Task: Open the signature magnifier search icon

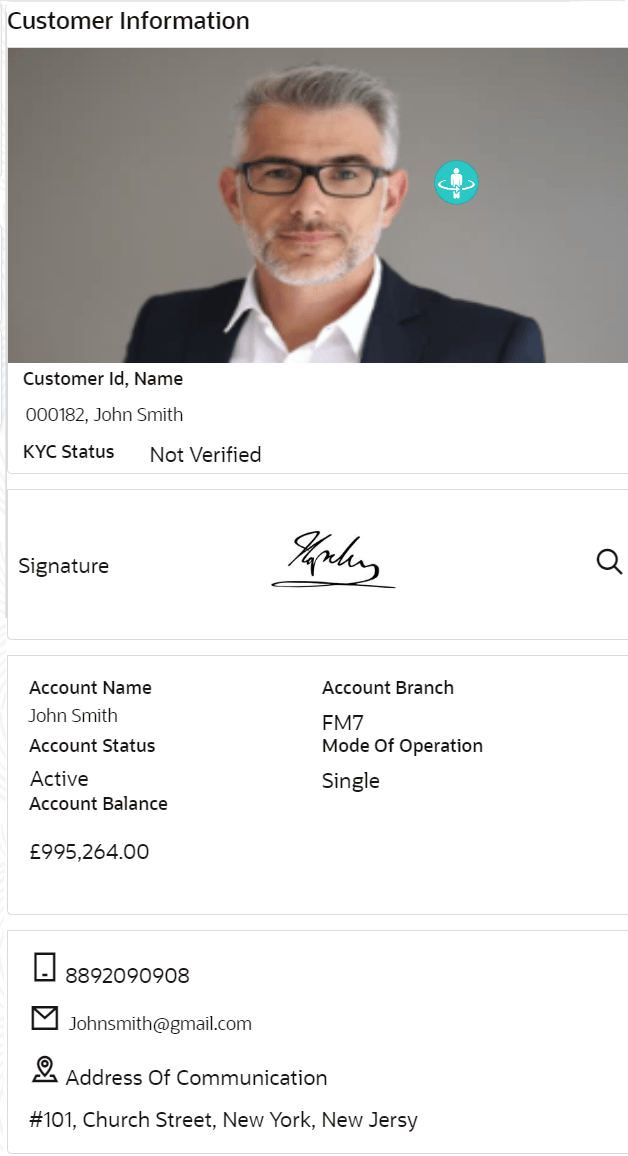Action: (609, 561)
